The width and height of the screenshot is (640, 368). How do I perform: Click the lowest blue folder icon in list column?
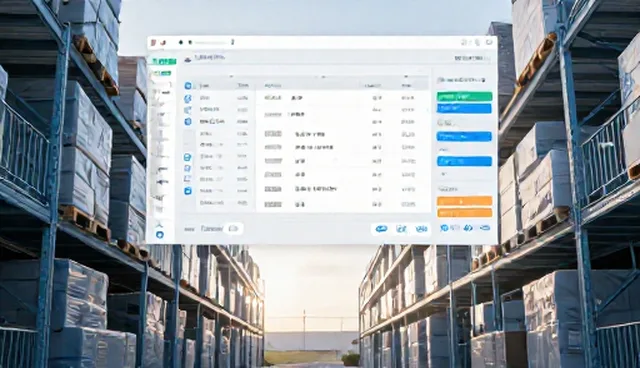[188, 191]
